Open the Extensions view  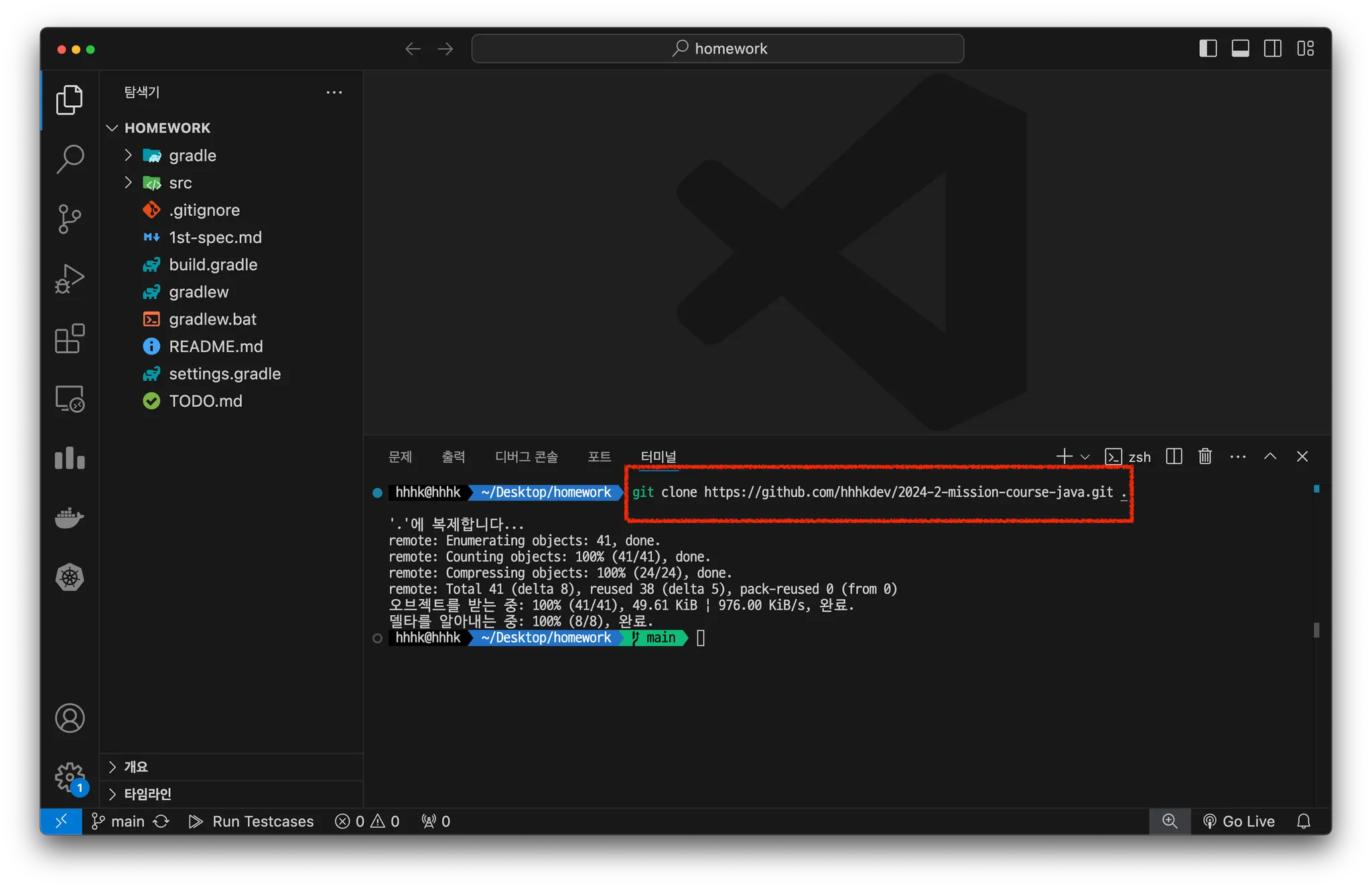pyautogui.click(x=70, y=338)
